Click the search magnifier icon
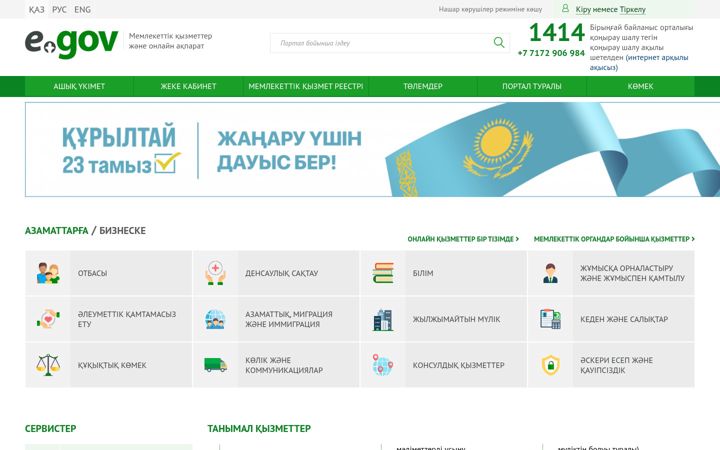720x450 pixels. 499,43
